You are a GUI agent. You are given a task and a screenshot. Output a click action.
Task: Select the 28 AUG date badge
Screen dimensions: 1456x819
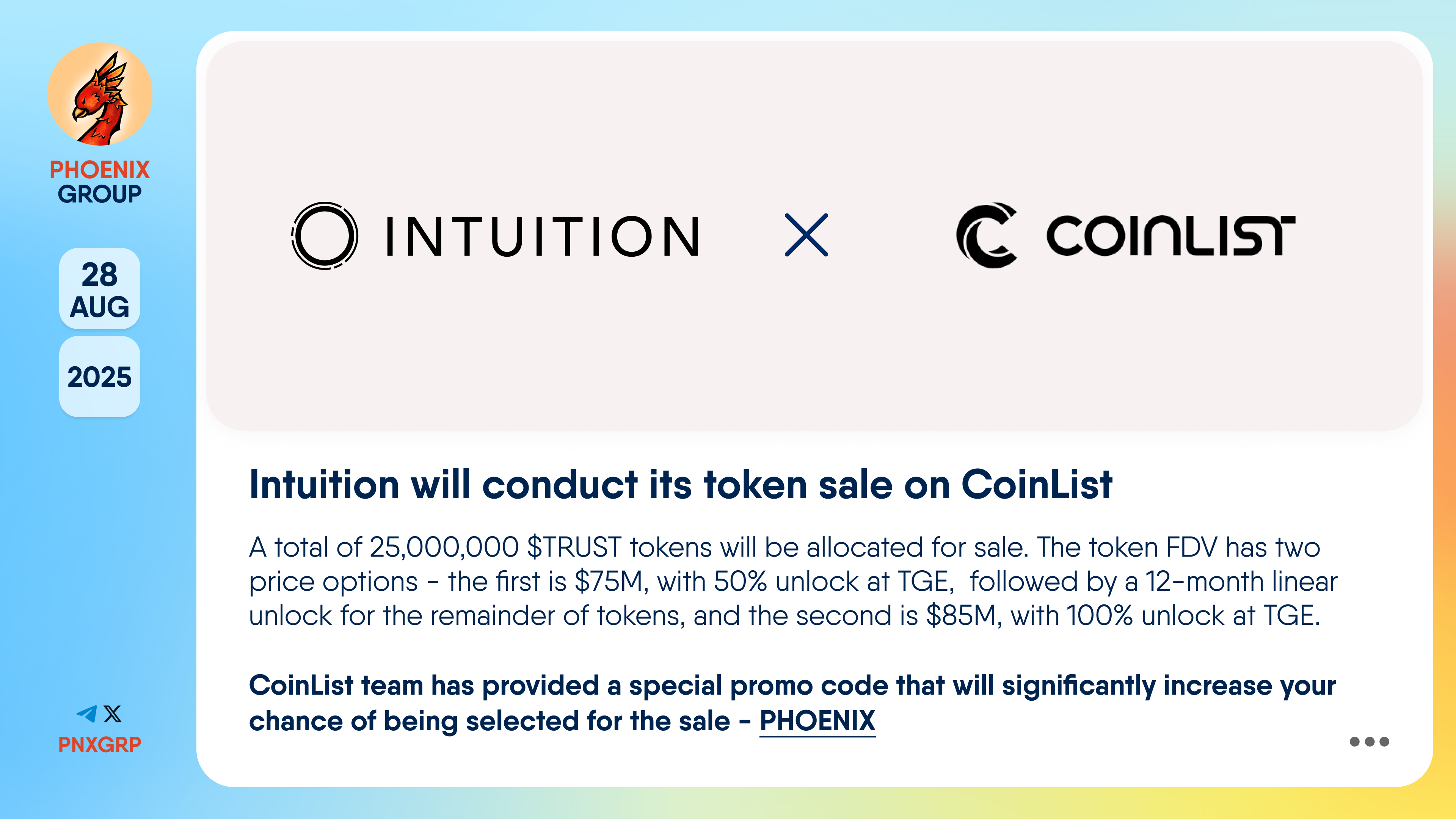[99, 289]
